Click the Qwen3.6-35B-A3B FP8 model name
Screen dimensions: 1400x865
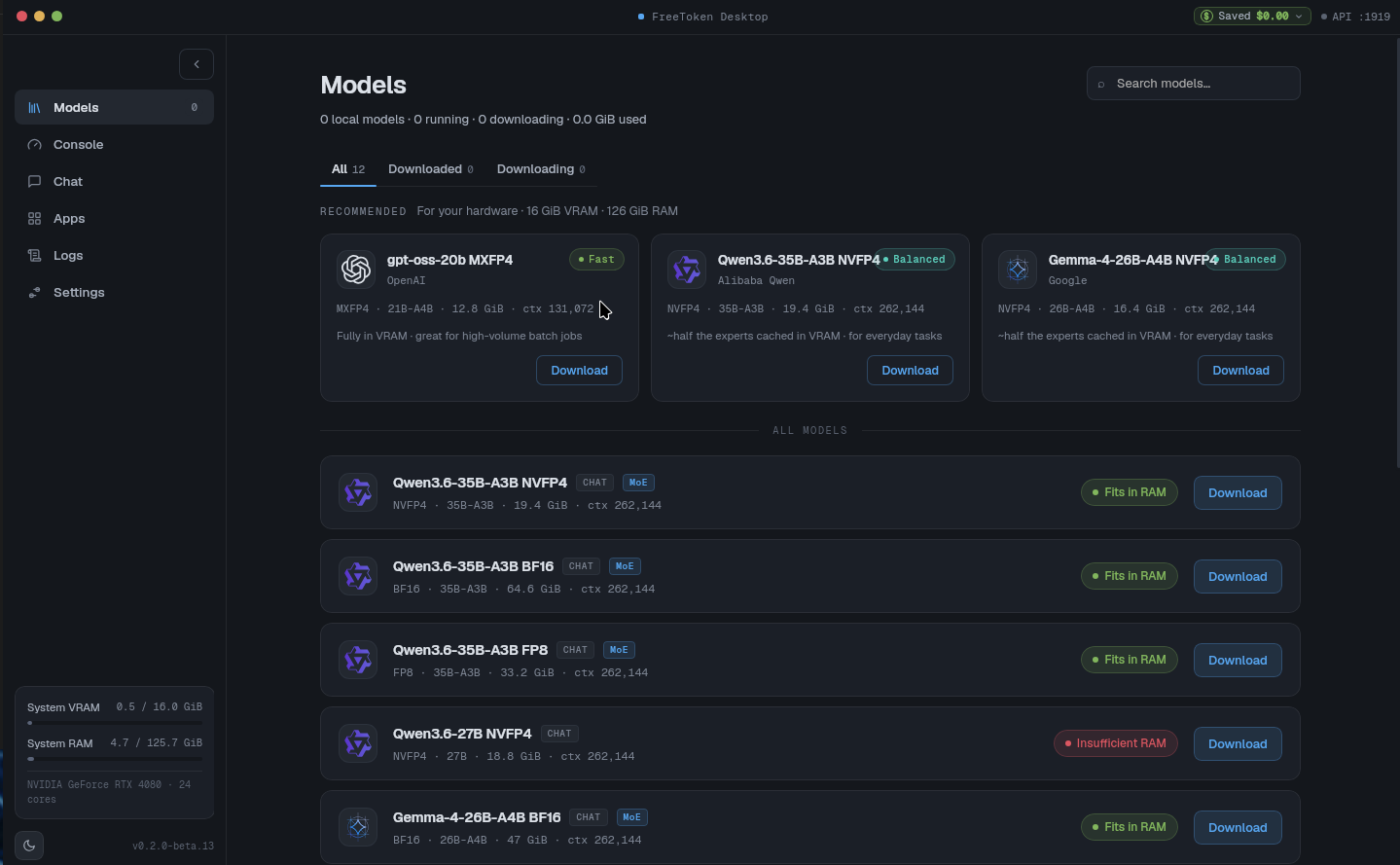click(470, 650)
